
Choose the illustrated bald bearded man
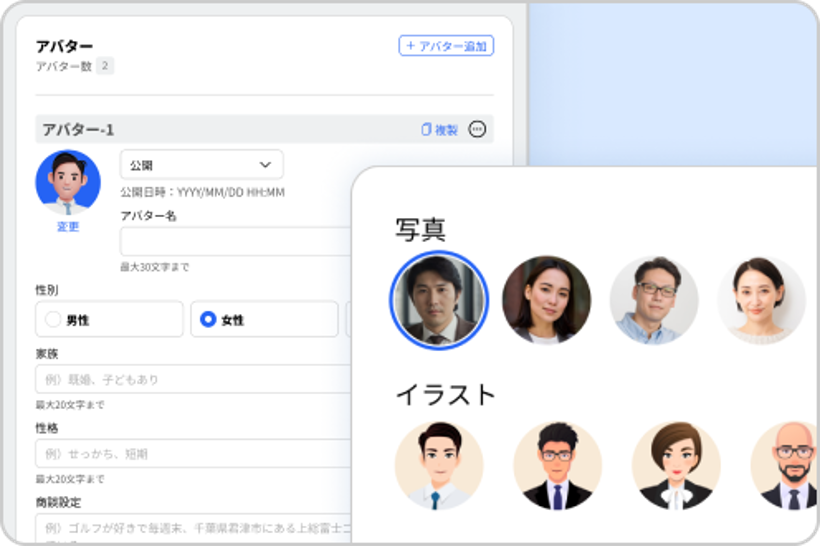point(784,465)
